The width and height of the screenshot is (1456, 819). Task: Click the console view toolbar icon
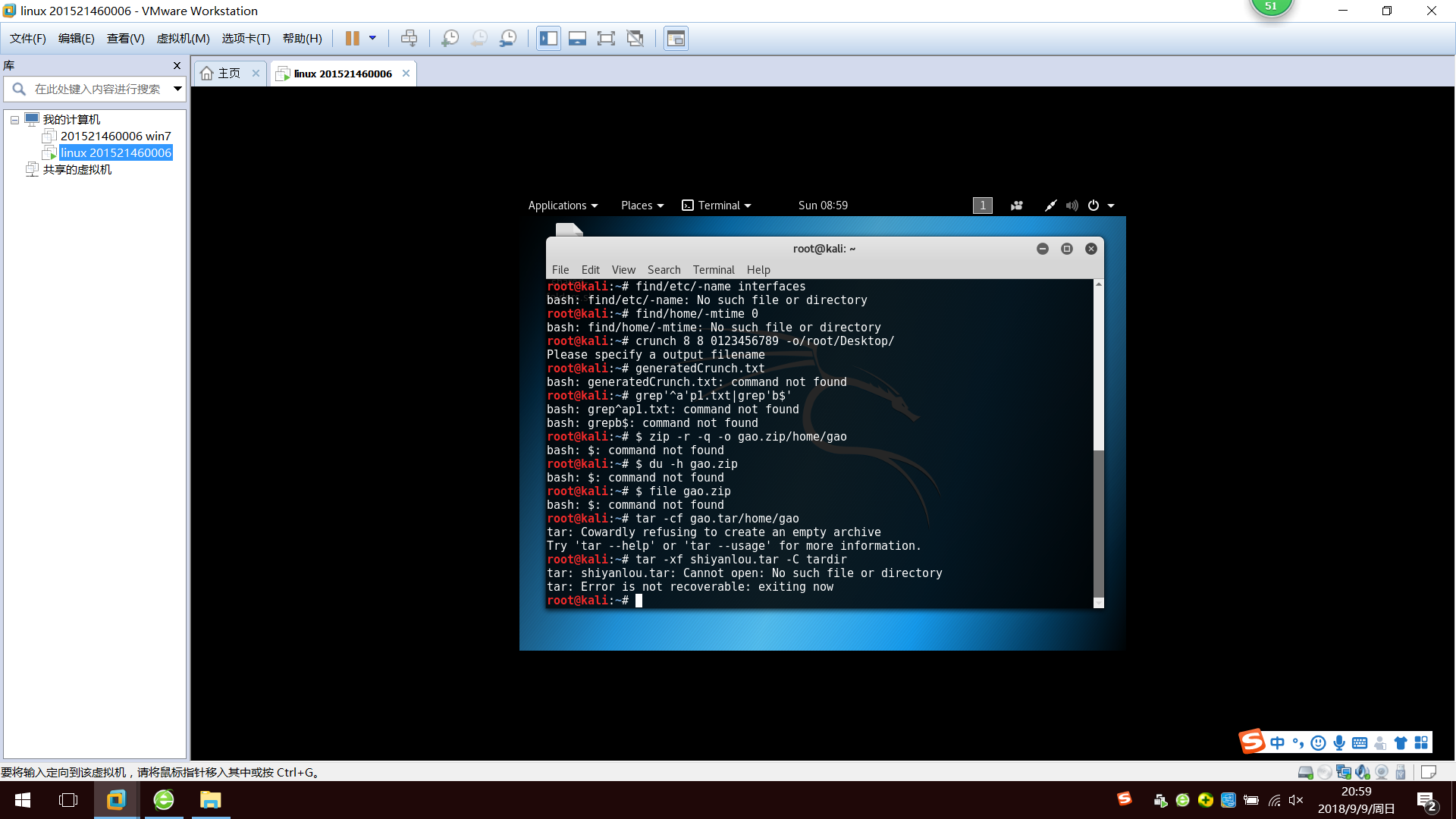pyautogui.click(x=676, y=39)
